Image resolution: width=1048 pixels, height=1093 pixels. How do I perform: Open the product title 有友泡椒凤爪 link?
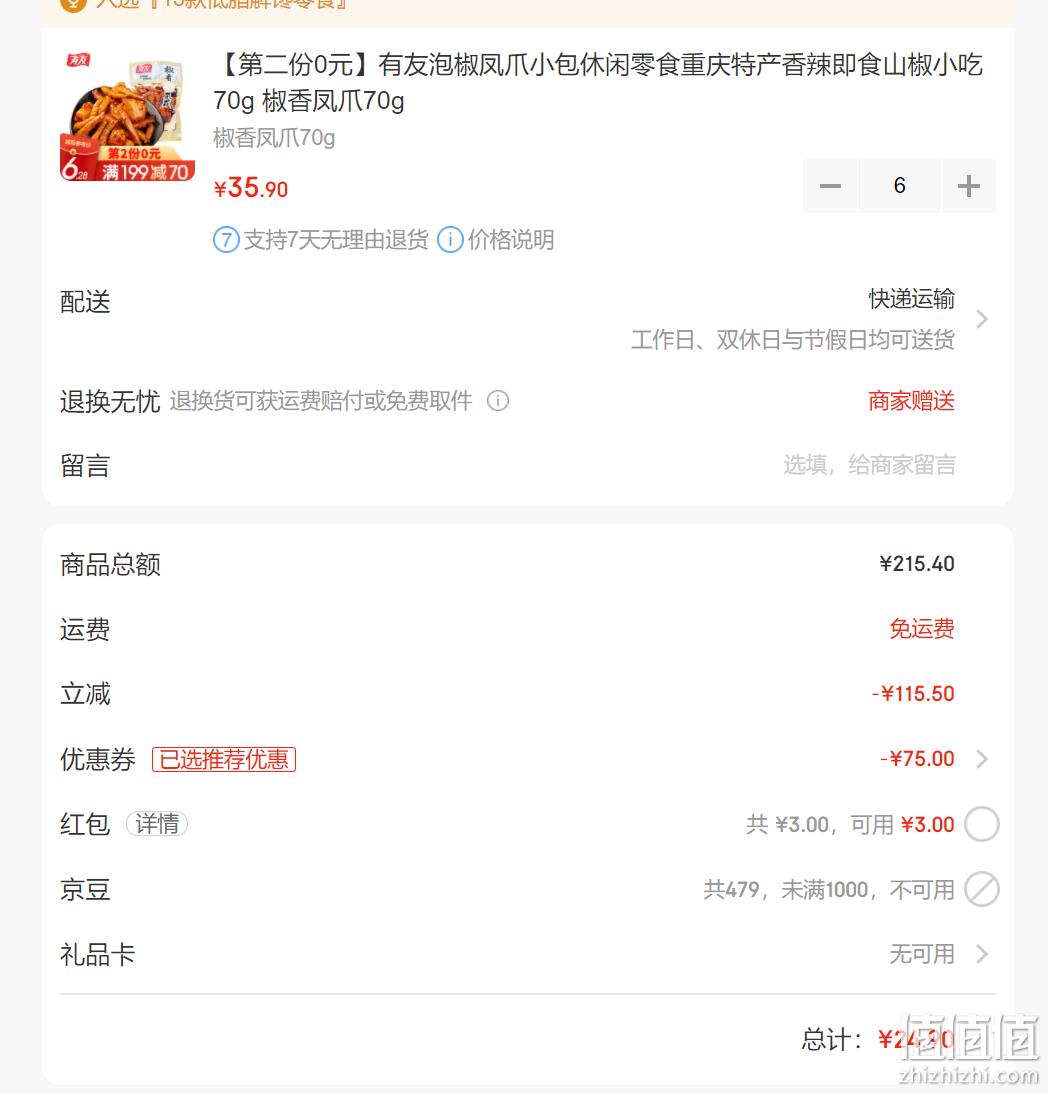598,82
